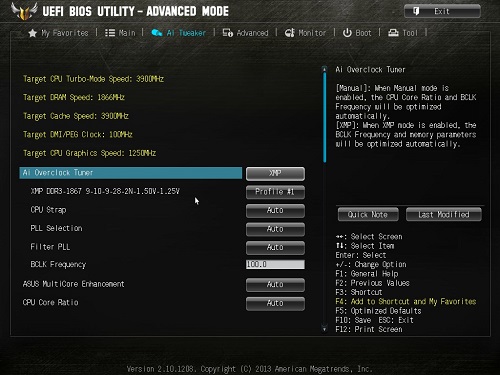
Task: Click the Advanced tab's settings icon
Action: click(x=228, y=33)
